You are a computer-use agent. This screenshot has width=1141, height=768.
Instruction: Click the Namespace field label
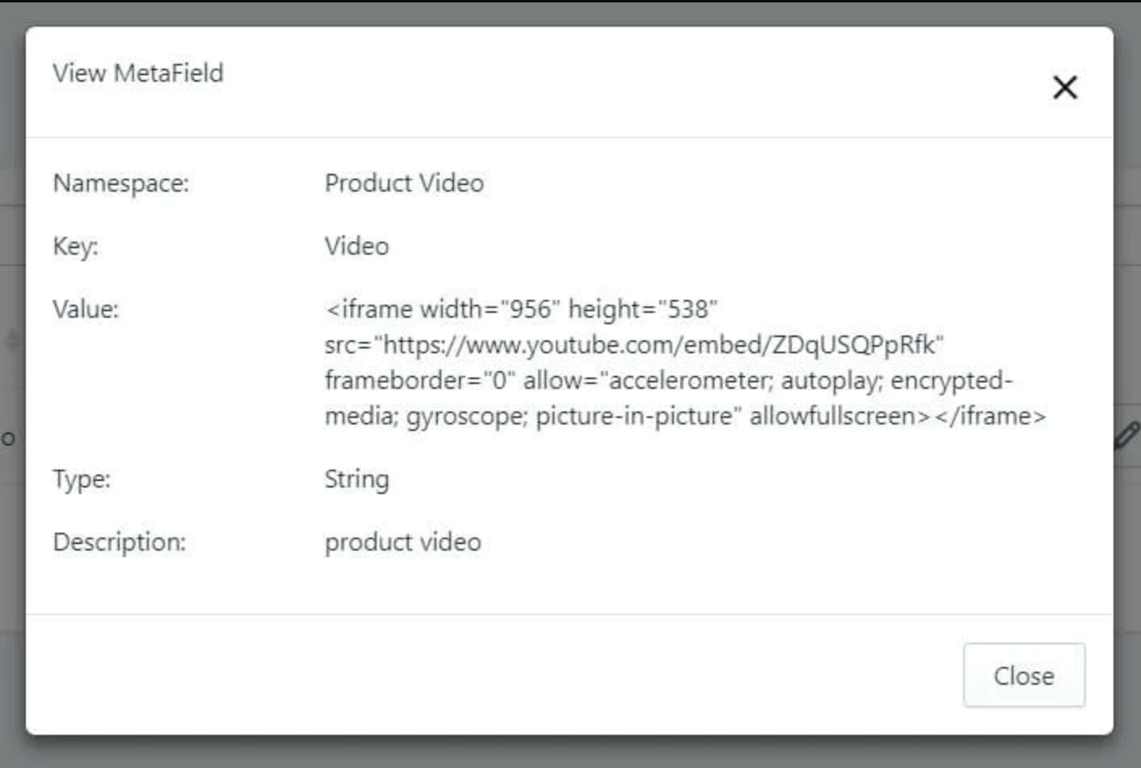(x=121, y=183)
